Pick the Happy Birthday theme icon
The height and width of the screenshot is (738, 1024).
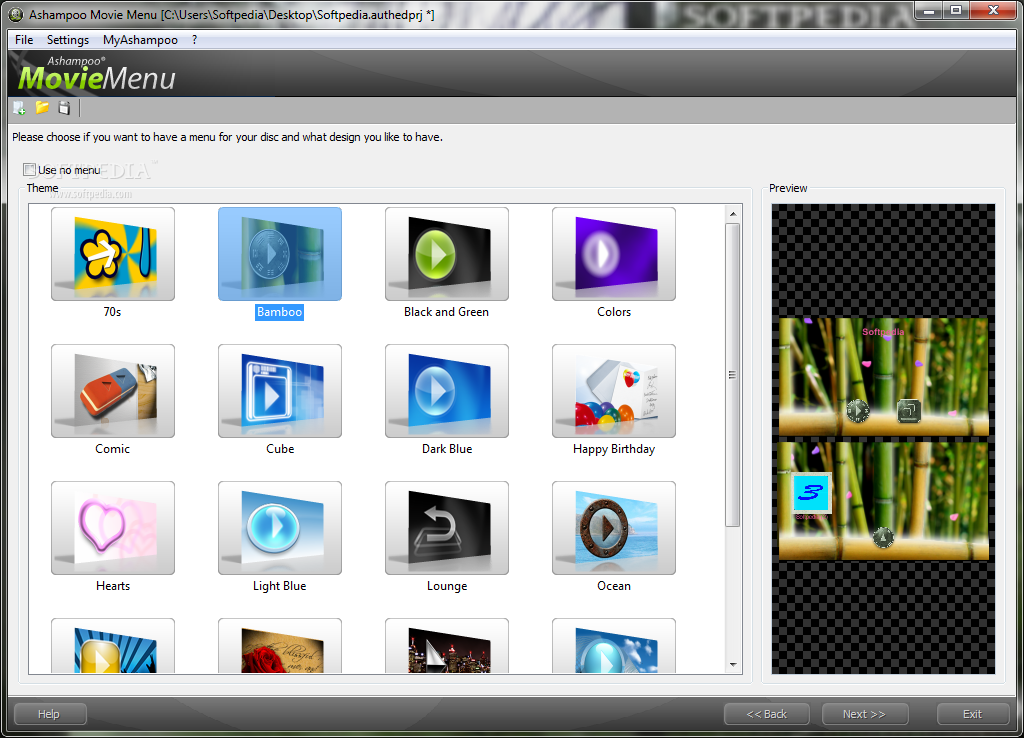(x=614, y=391)
